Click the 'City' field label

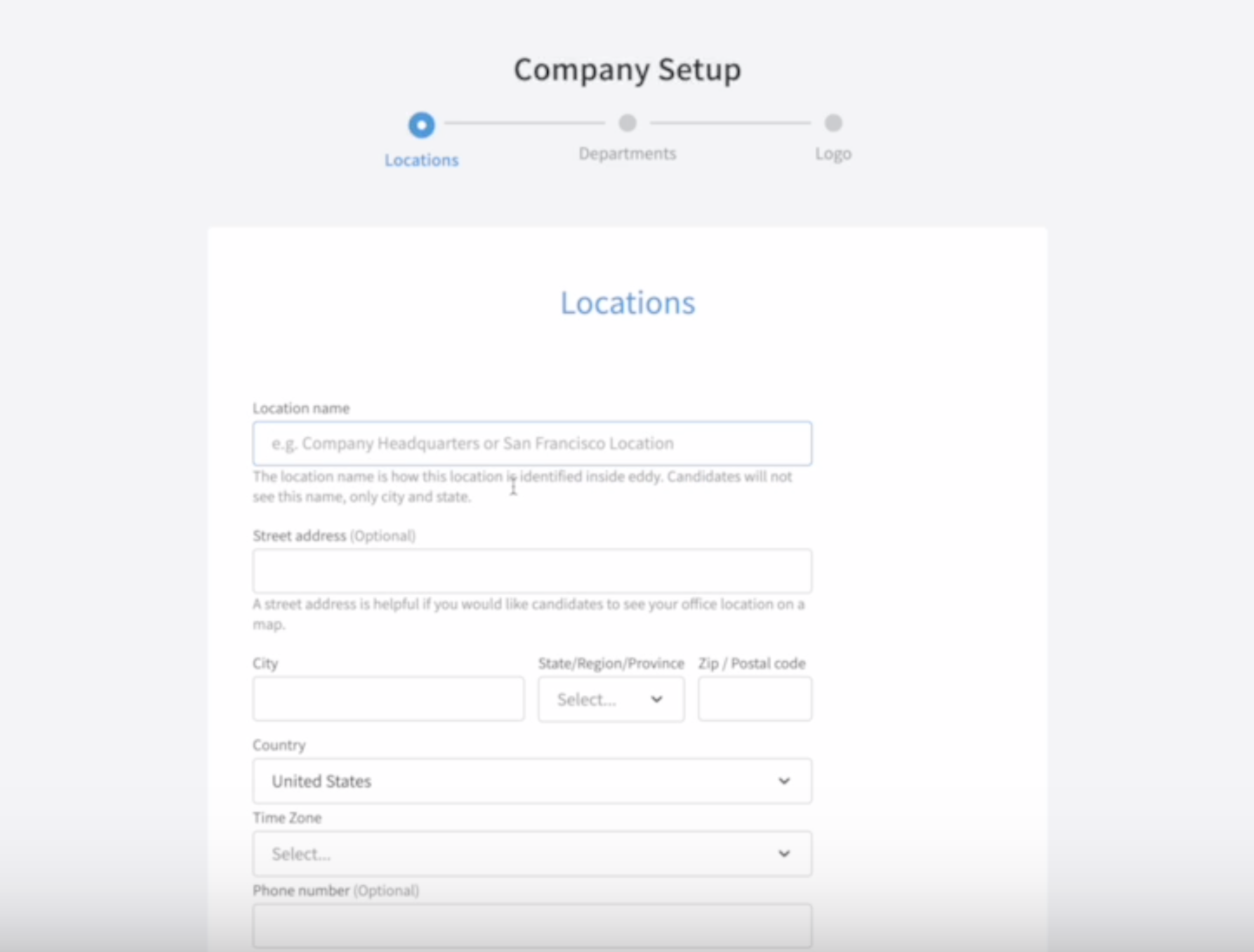(x=265, y=663)
